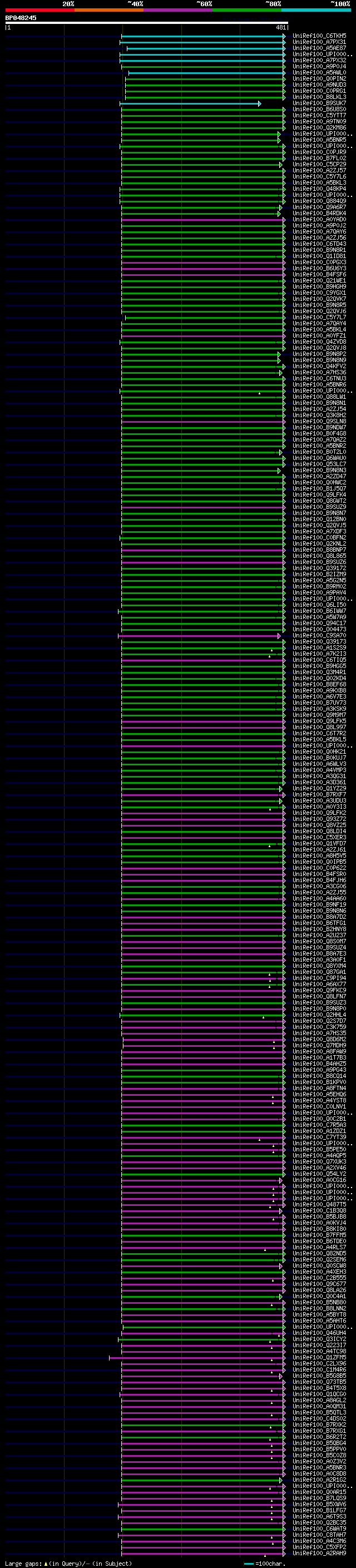Viewport: 356px width, 1568px height.
Task: Select the UniRef100_A2R1G2 label
Action: [x=319, y=1480]
